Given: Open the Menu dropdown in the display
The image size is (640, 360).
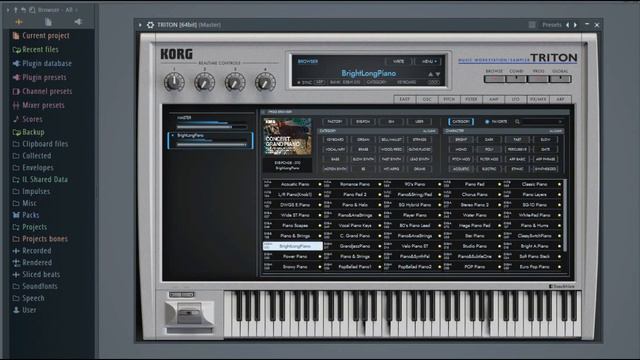Looking at the screenshot, I should point(428,62).
